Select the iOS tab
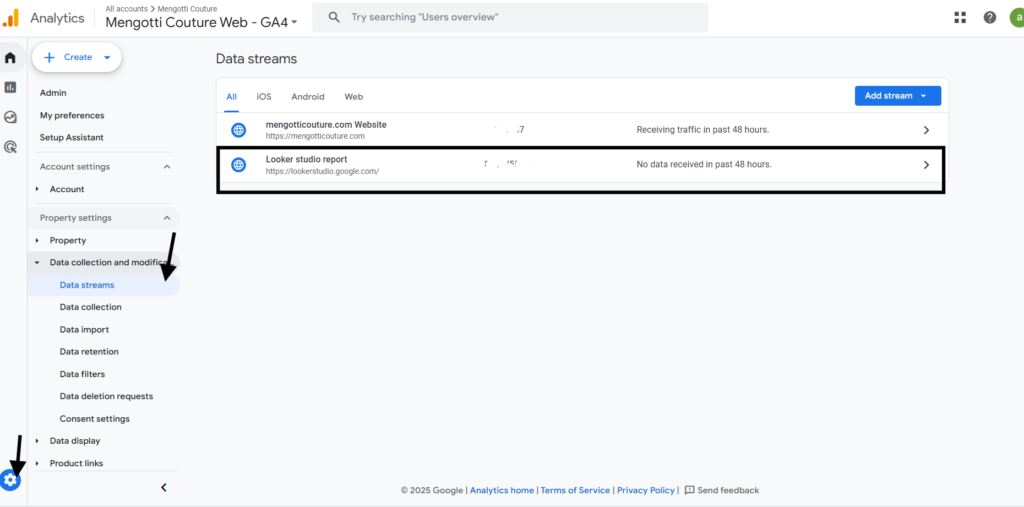The height and width of the screenshot is (507, 1024). (264, 97)
